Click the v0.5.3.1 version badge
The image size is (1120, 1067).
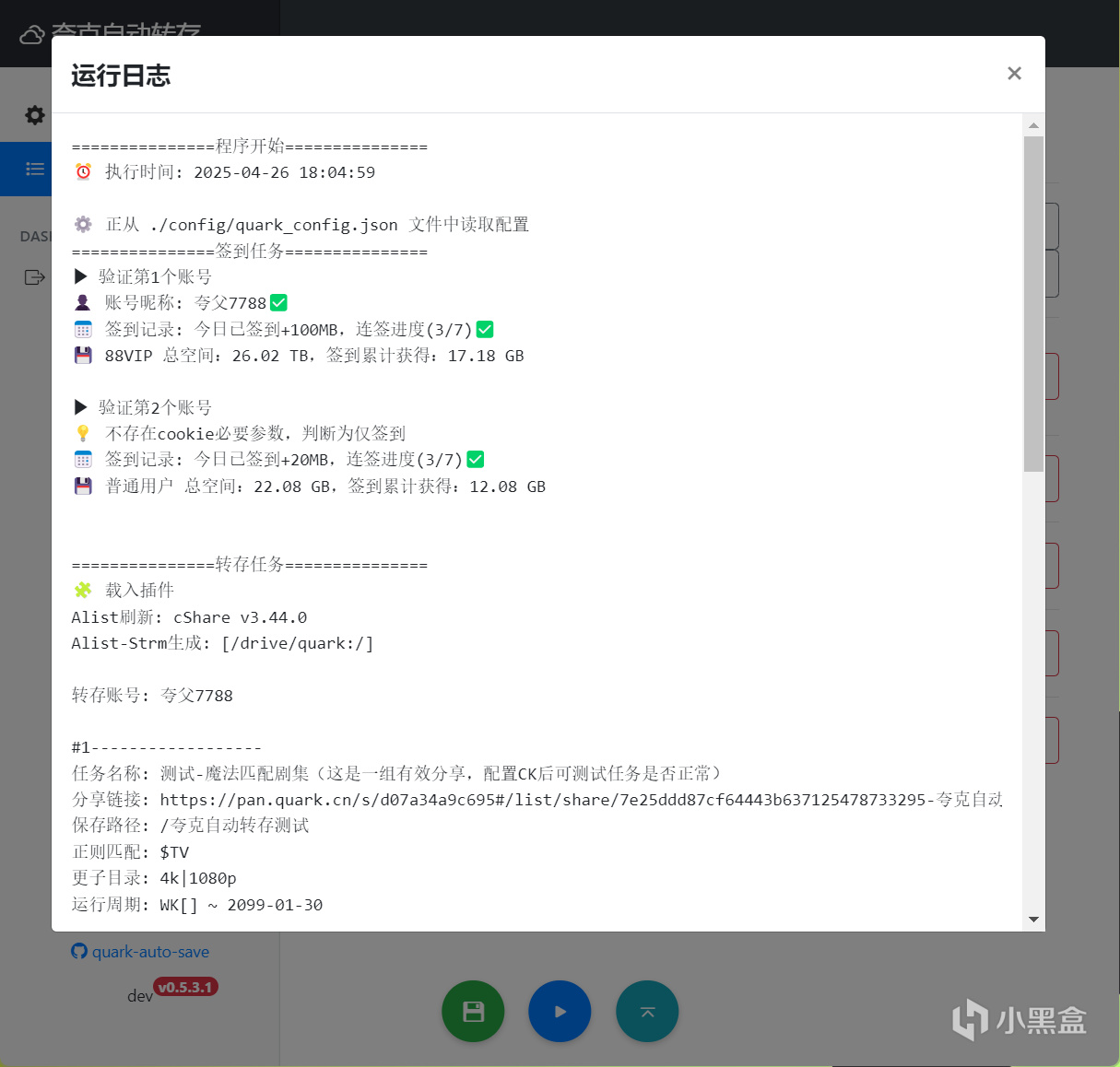[x=185, y=987]
